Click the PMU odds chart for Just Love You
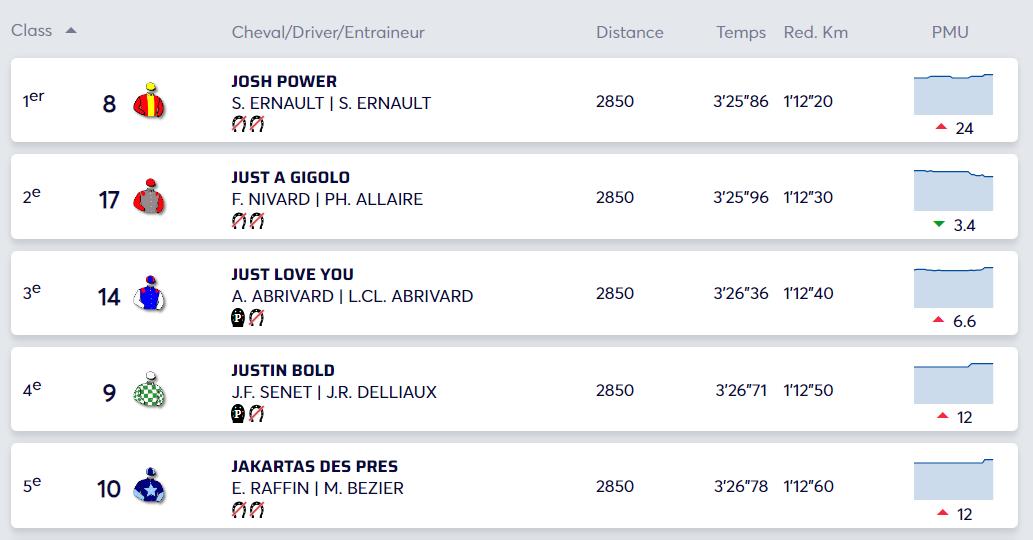Viewport: 1033px width, 540px height. coord(953,287)
